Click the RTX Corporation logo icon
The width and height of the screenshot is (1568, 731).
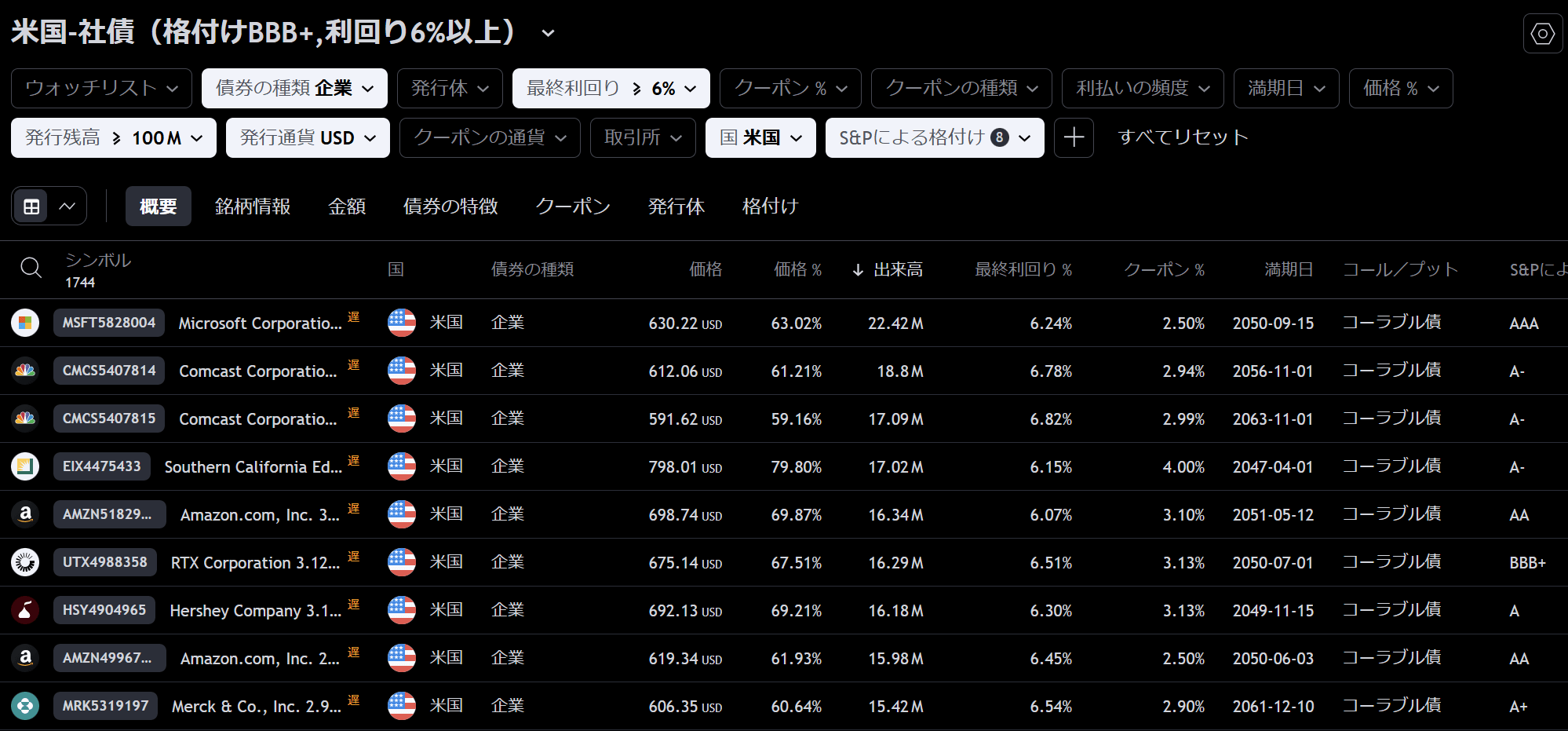[x=25, y=562]
